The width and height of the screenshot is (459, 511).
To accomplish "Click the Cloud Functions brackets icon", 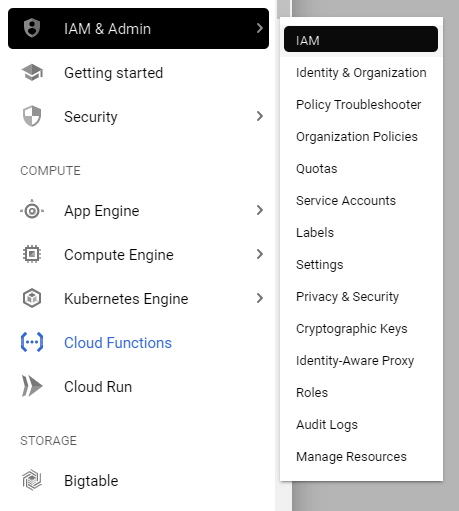I will pos(32,342).
